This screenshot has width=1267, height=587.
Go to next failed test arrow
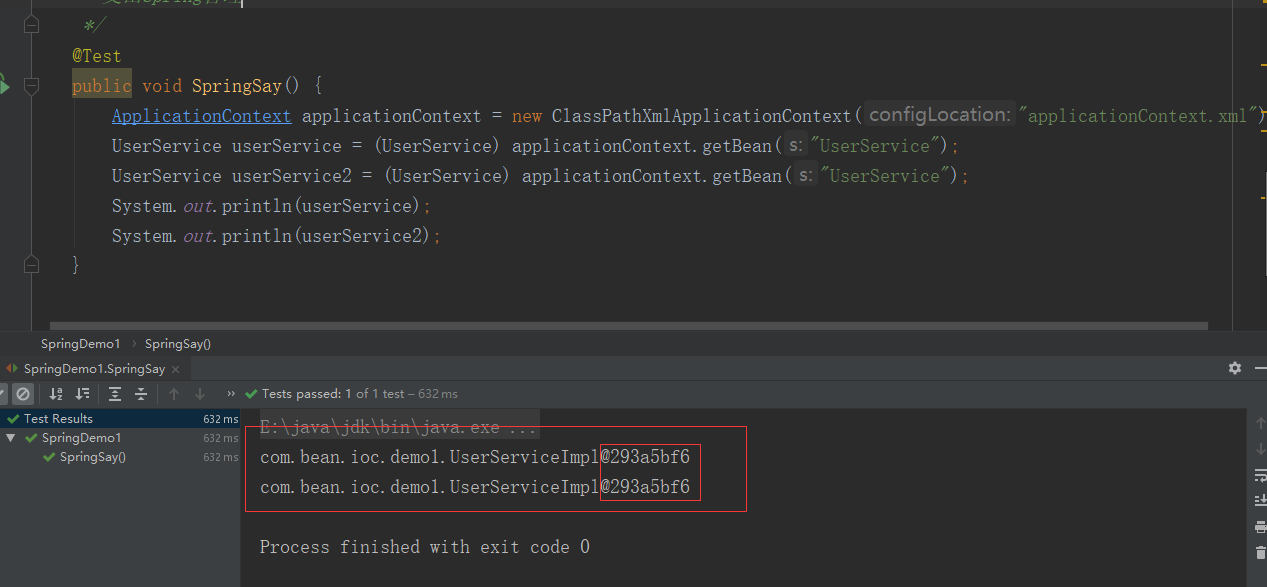tap(200, 394)
